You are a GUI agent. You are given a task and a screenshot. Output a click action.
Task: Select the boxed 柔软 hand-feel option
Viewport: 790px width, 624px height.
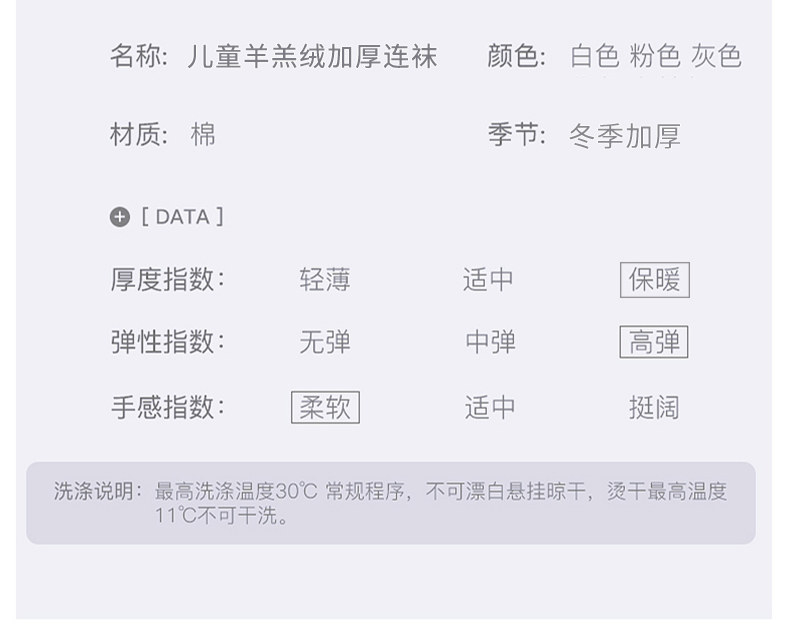325,408
